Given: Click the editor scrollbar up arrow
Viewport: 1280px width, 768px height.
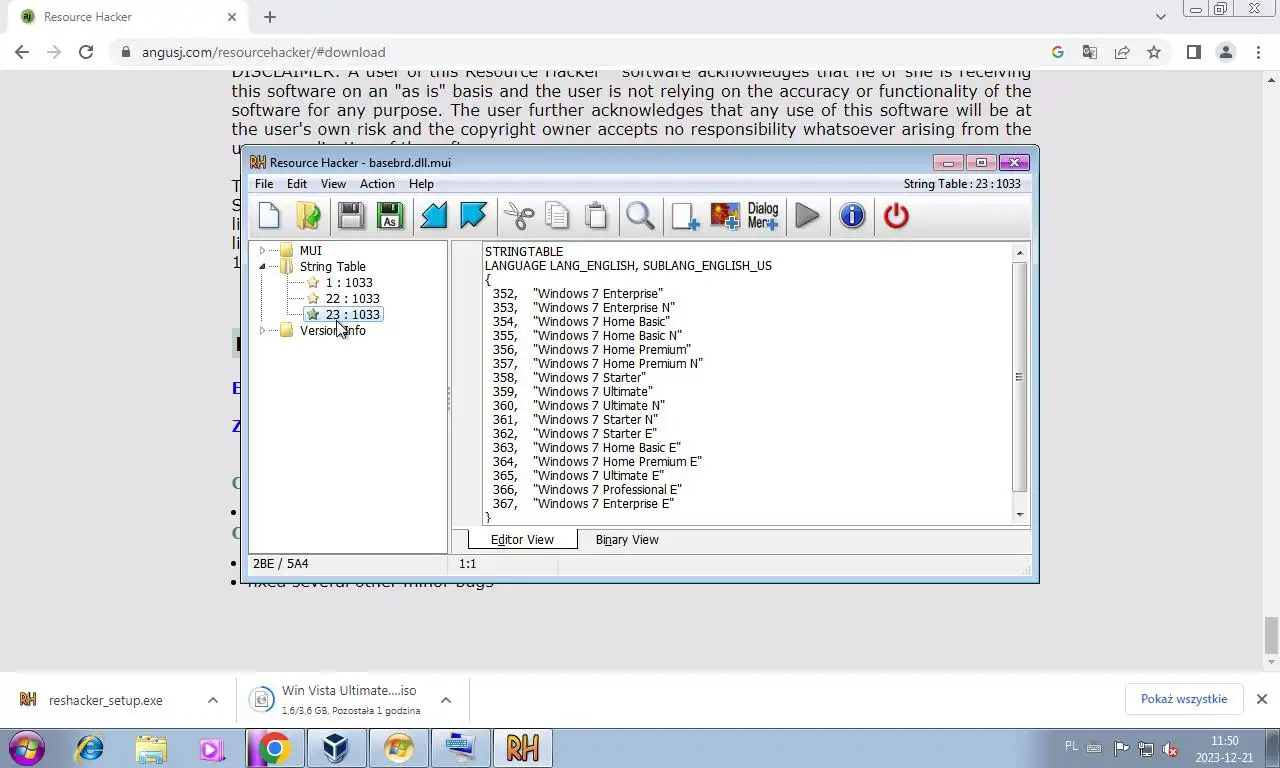Looking at the screenshot, I should pos(1020,252).
